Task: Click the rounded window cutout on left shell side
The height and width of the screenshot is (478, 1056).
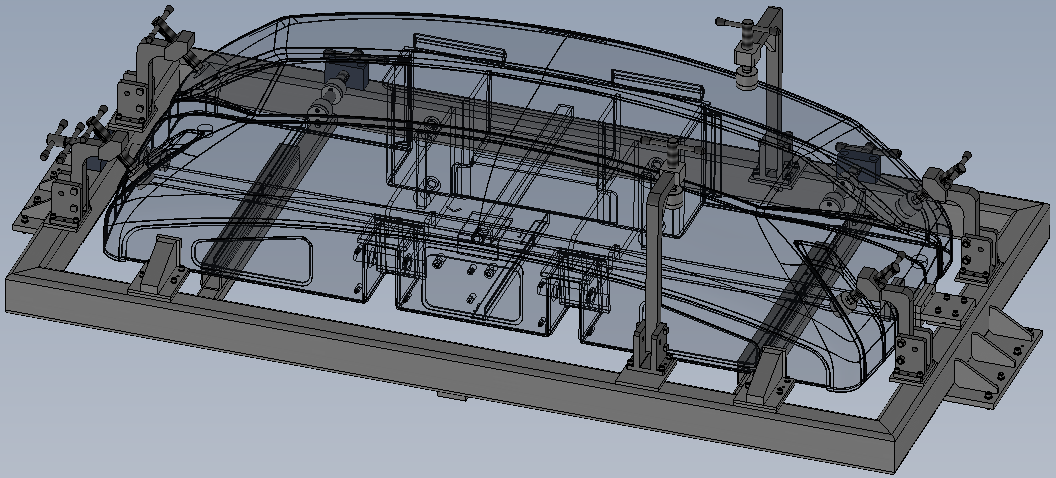Action: pyautogui.click(x=253, y=261)
